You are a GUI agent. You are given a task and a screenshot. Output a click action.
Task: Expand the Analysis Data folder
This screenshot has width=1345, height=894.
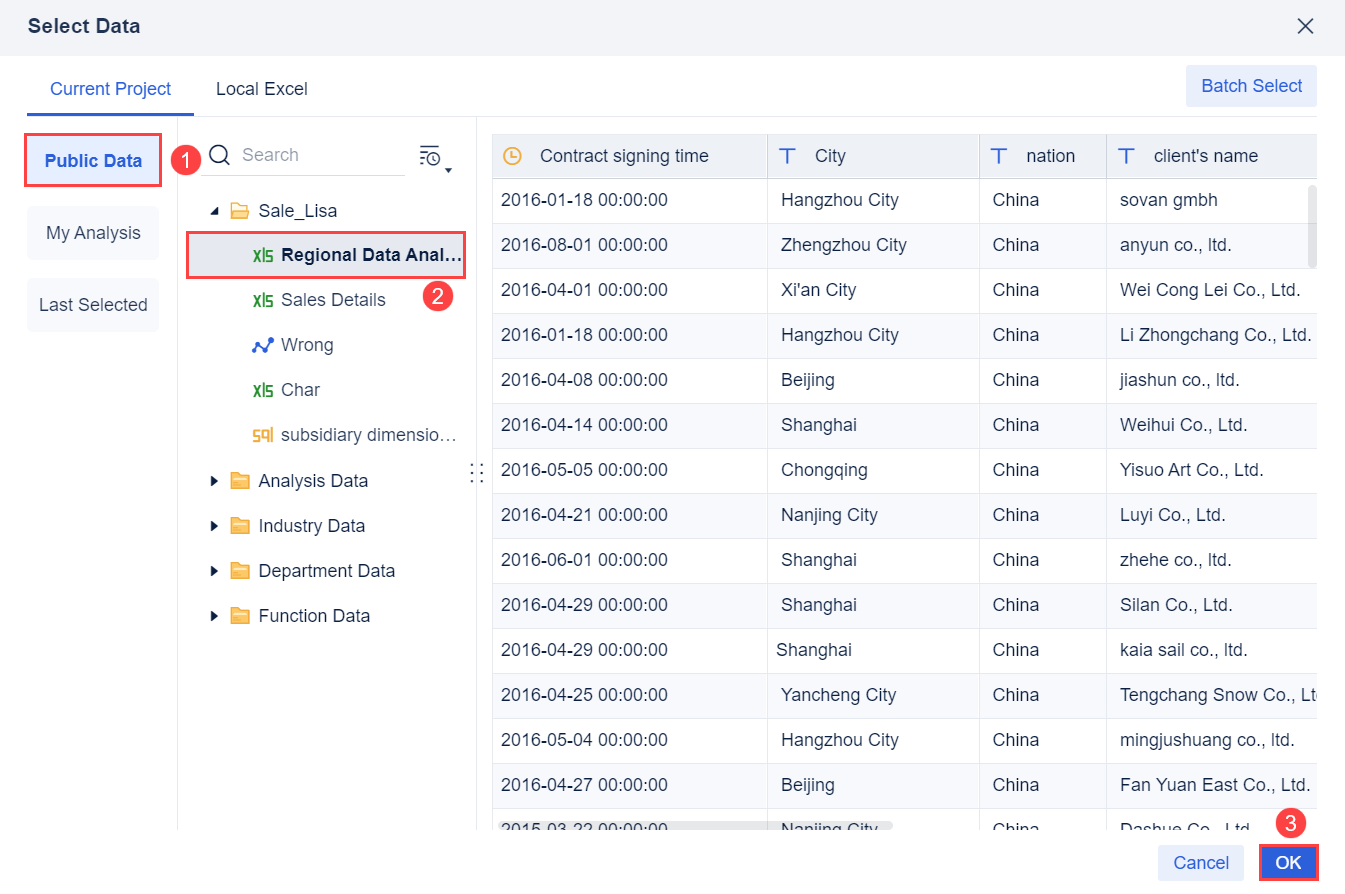point(214,481)
